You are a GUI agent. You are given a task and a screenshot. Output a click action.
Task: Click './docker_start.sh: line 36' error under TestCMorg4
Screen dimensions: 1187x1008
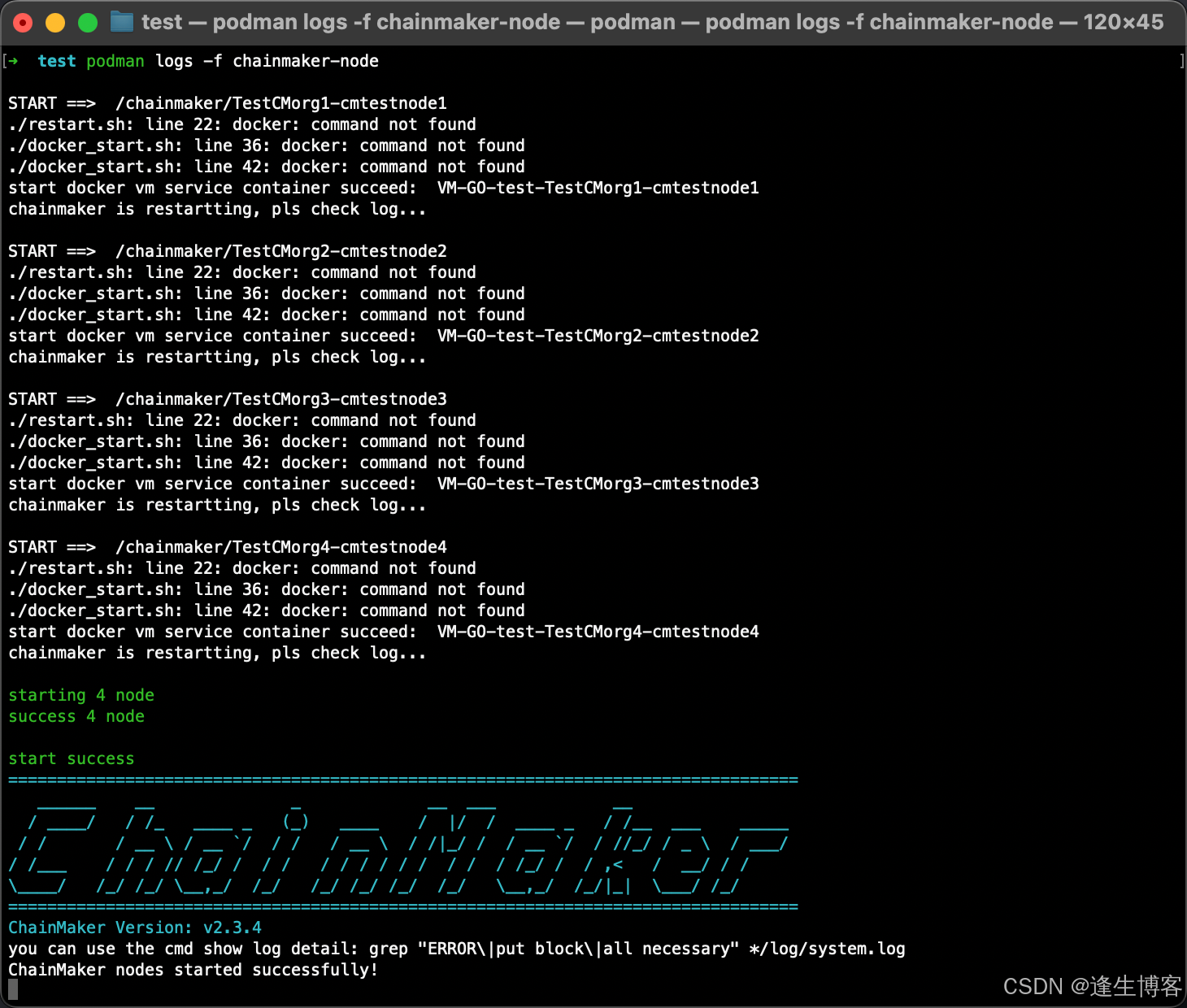(267, 589)
